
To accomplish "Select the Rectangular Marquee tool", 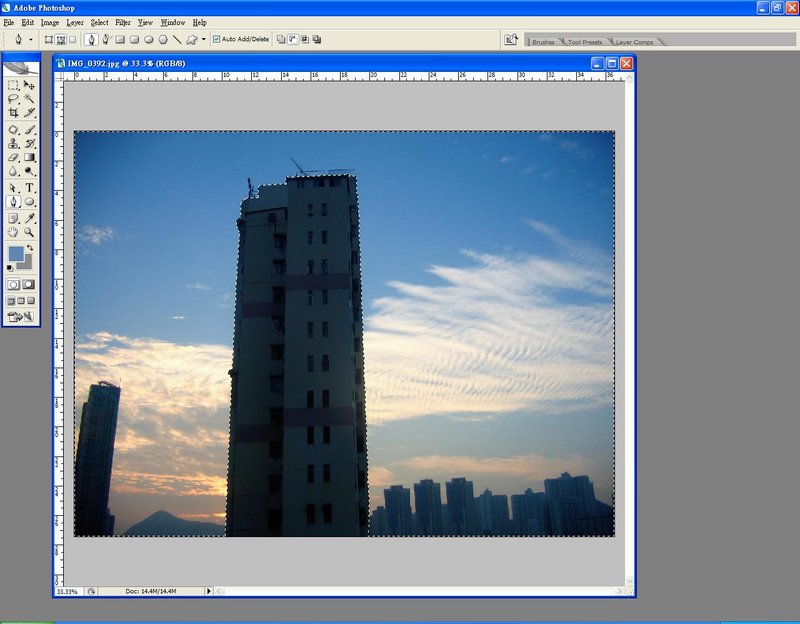I will pos(13,86).
